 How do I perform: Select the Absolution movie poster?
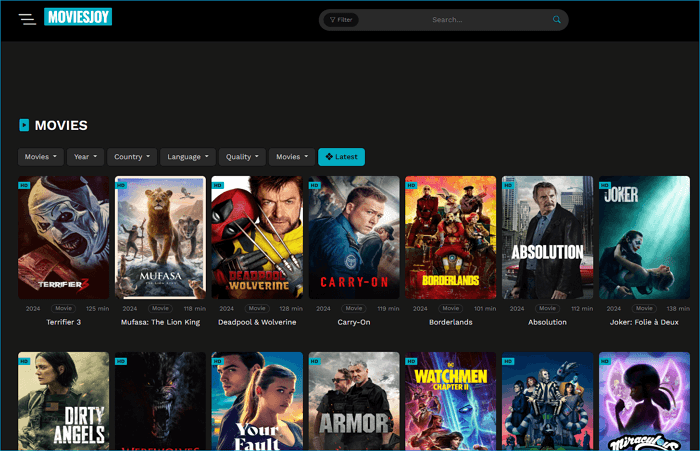coord(547,238)
